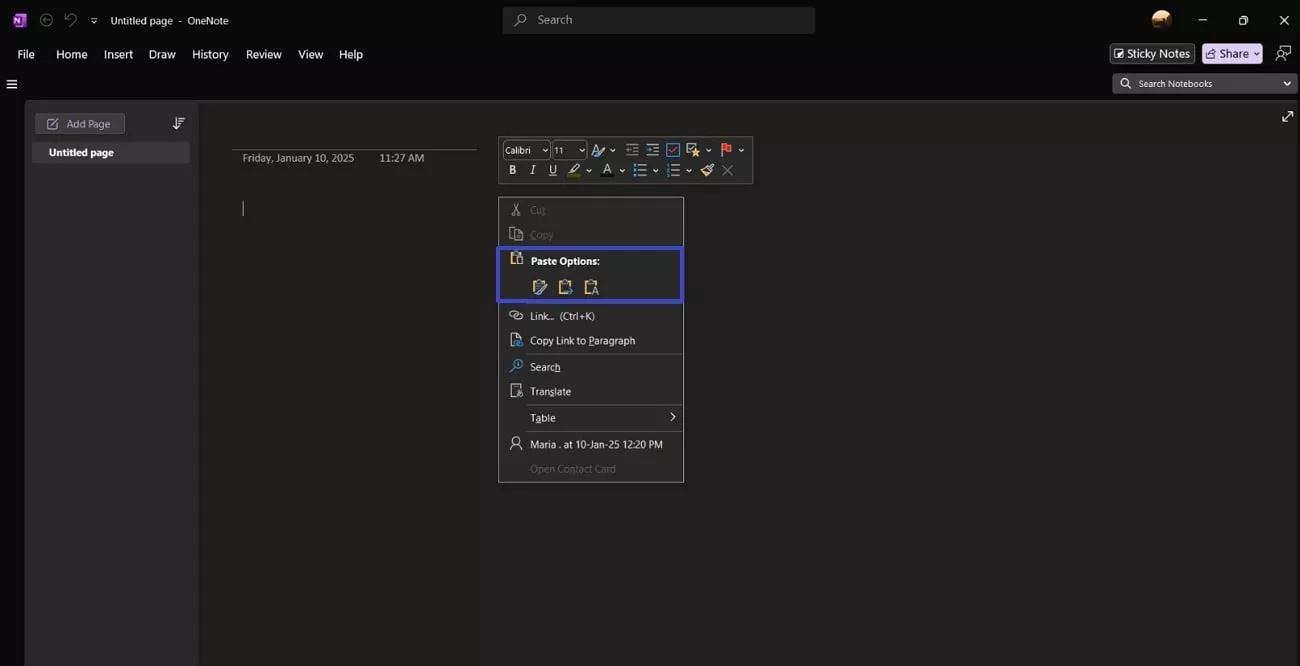Screen dimensions: 1300x666
Task: Click the page sort icon
Action: (x=179, y=123)
